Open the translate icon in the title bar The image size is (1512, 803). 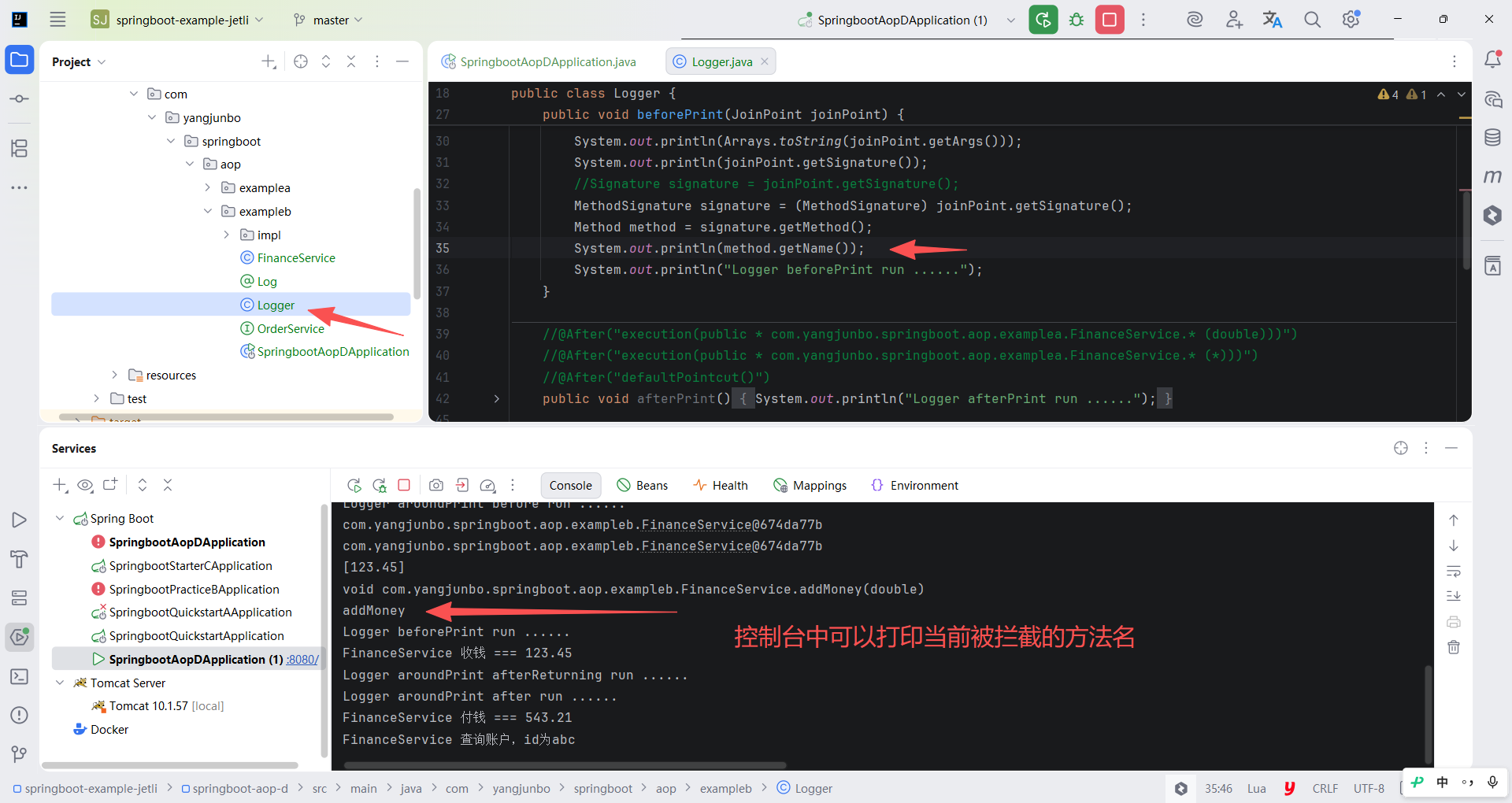[x=1273, y=20]
